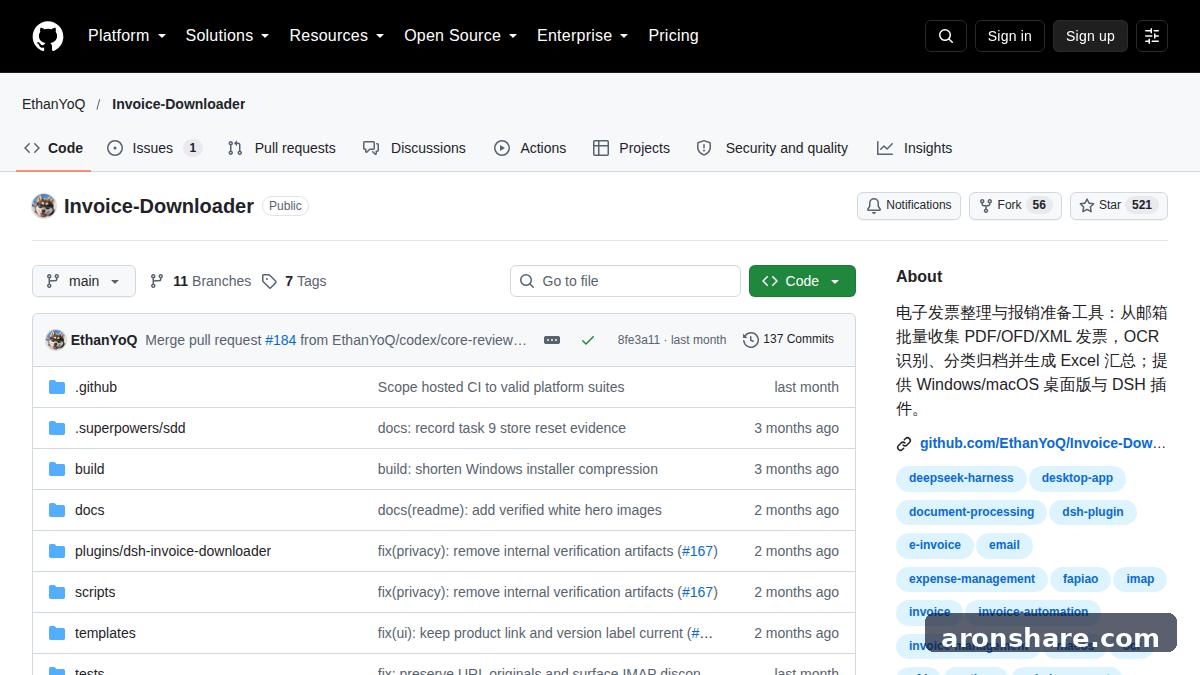This screenshot has width=1200, height=675.
Task: Switch to the Discussions tab
Action: 414,148
